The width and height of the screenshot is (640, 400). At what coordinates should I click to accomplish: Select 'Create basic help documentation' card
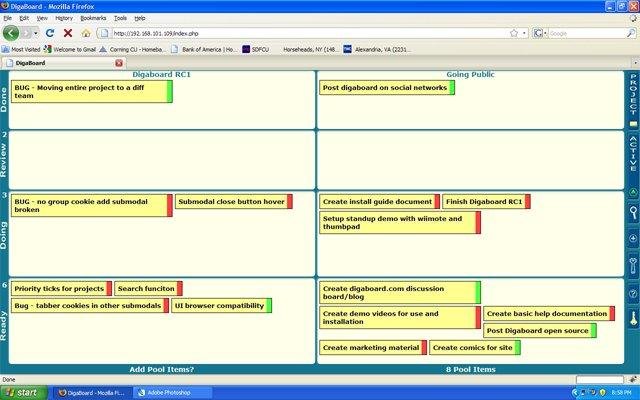[549, 314]
